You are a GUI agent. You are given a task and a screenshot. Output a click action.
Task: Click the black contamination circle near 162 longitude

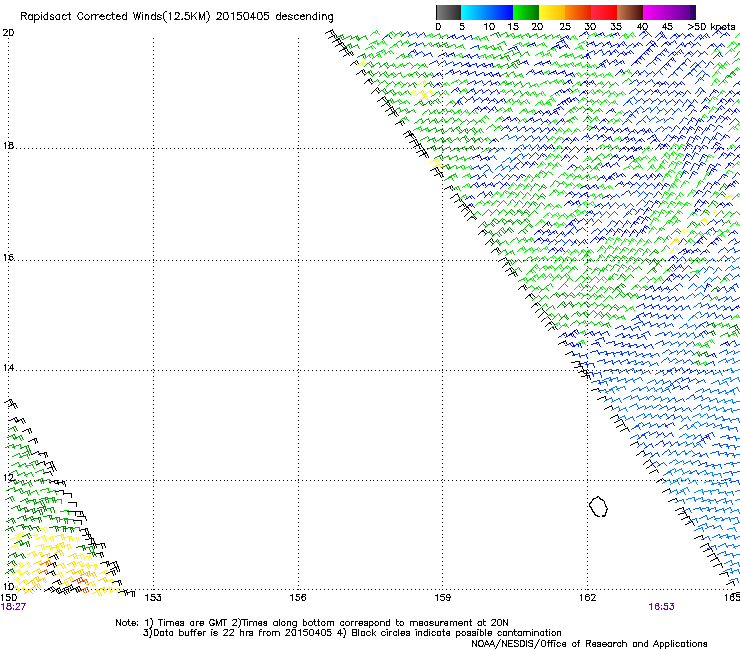[598, 506]
